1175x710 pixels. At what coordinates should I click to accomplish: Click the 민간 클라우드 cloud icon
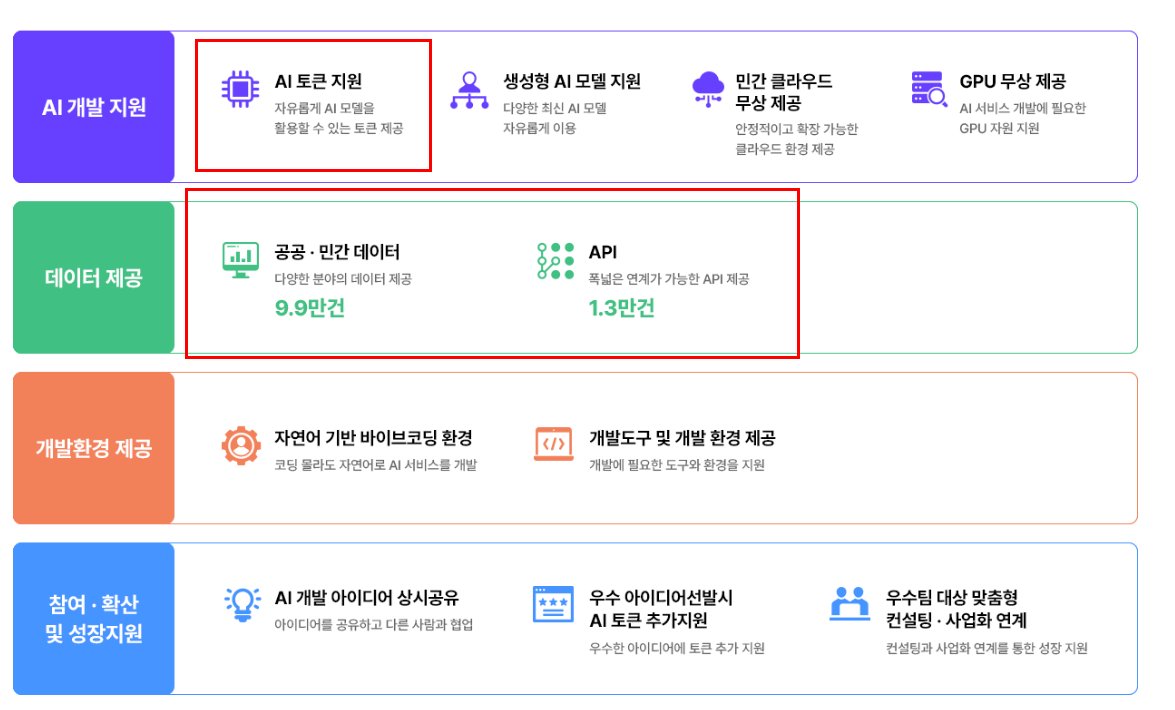pos(708,89)
